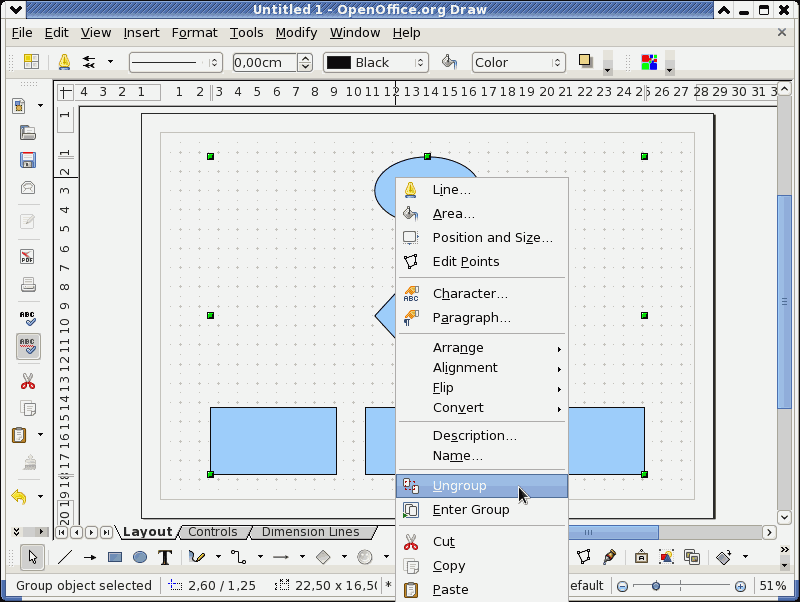Open the Black line color dropdown

(x=376, y=63)
